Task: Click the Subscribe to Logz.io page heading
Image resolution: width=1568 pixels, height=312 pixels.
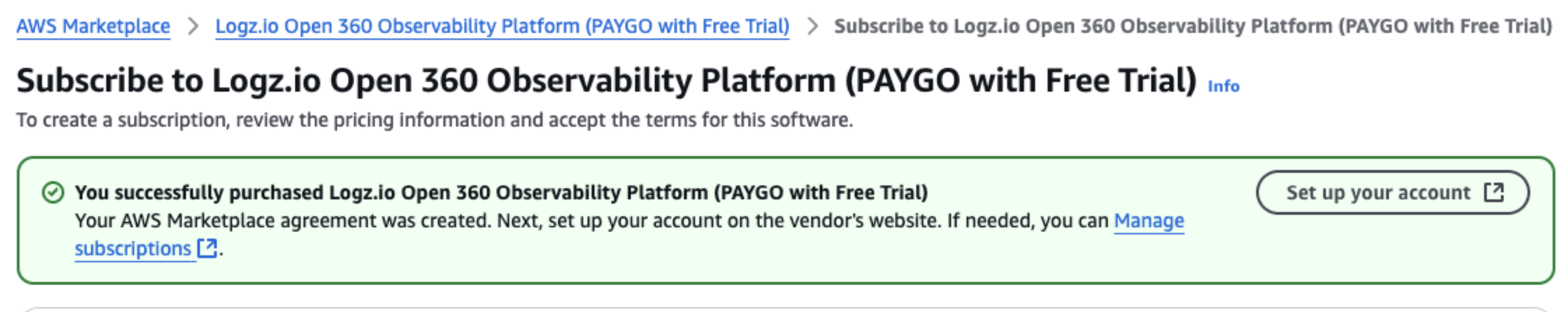Action: 606,80
